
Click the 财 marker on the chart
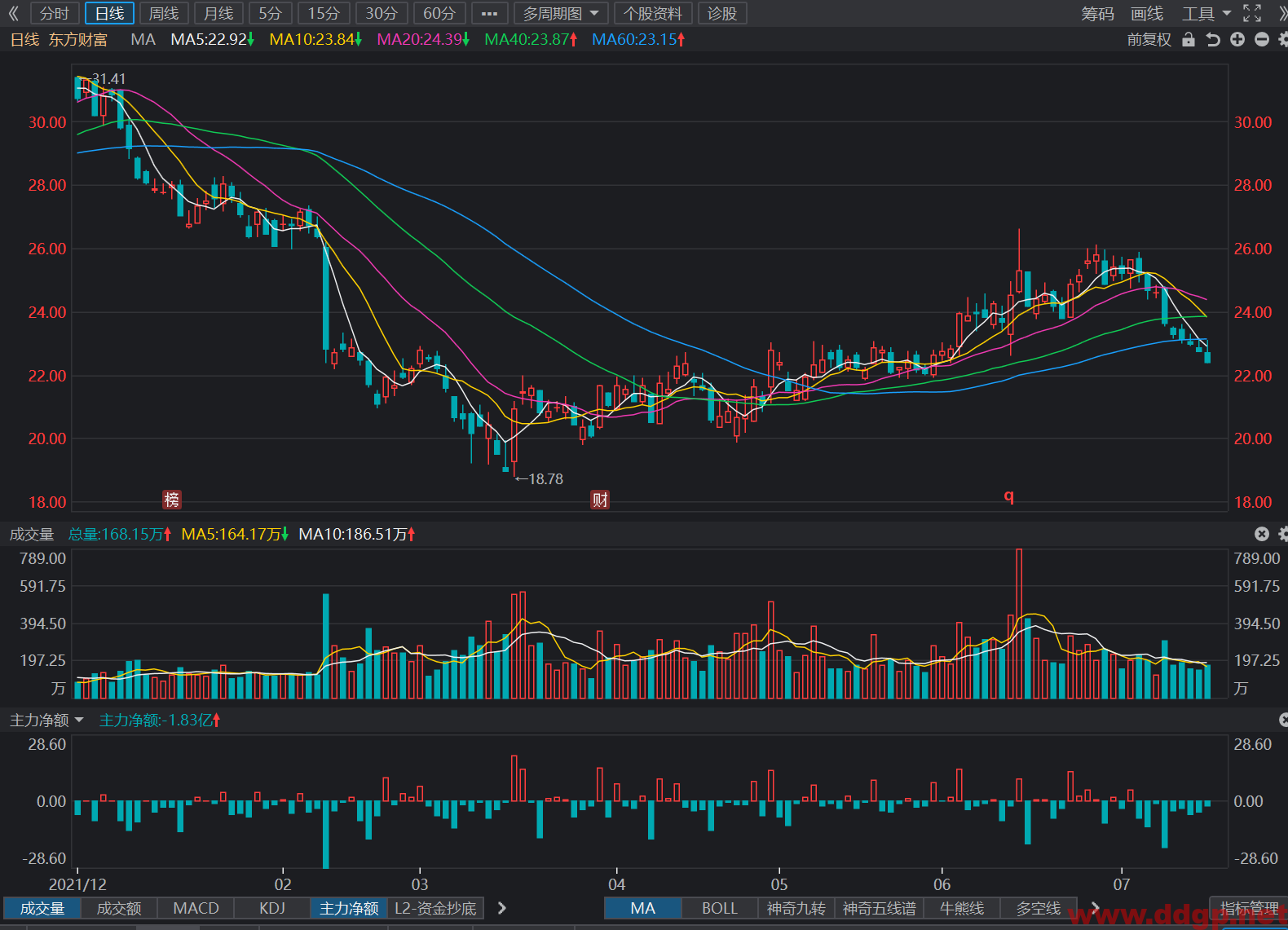pos(600,500)
